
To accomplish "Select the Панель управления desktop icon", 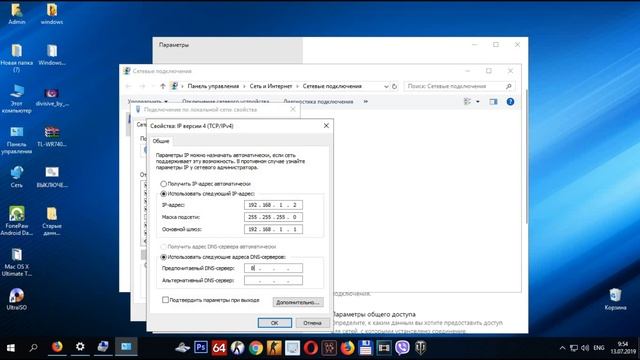I will (x=17, y=140).
